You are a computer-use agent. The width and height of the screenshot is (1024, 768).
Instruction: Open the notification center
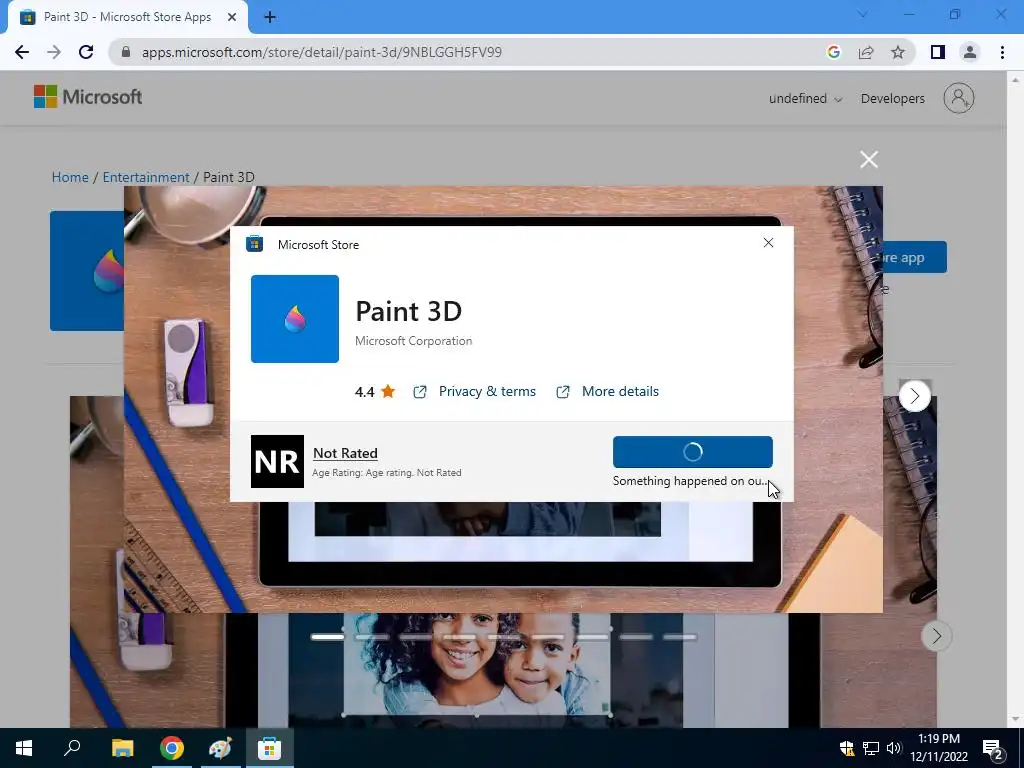point(993,748)
